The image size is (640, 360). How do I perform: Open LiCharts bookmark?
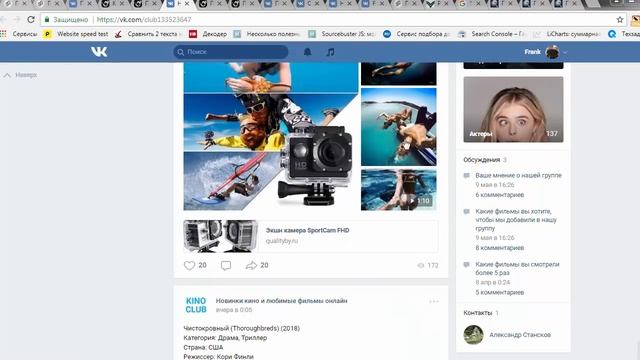(567, 34)
